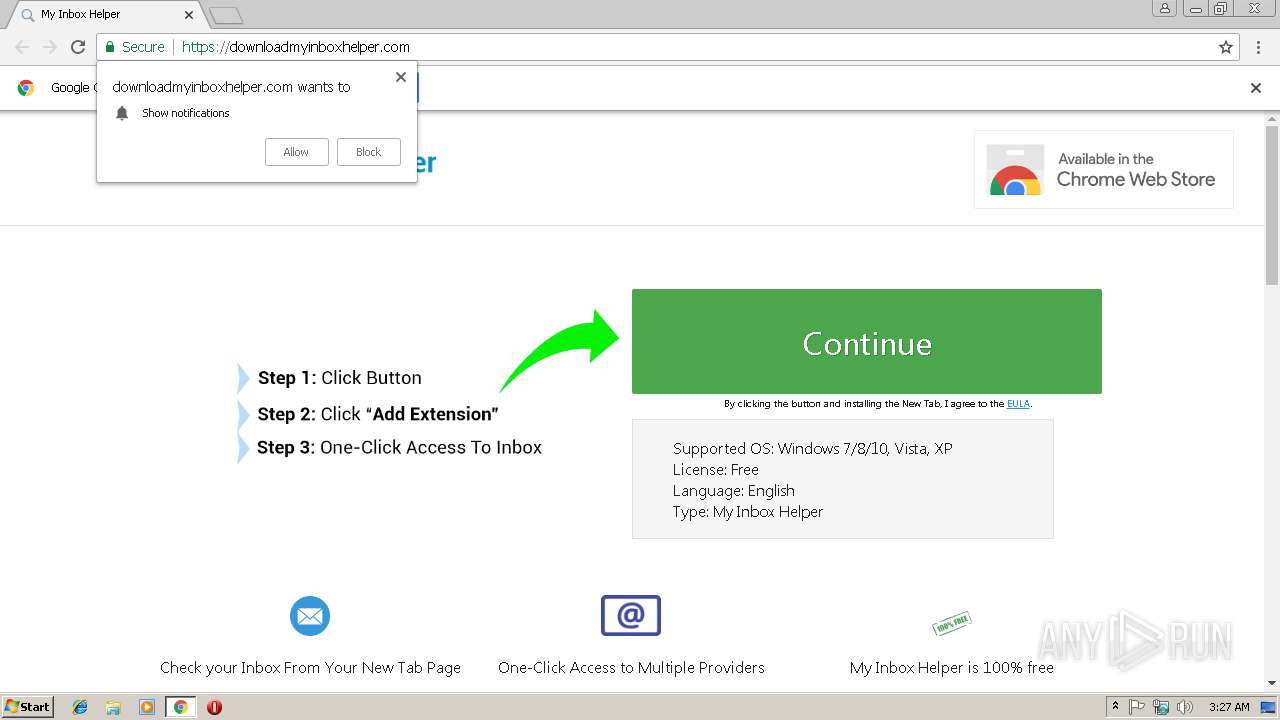Click One-Click Access to Multiple Providers text
Viewport: 1280px width, 720px height.
[x=631, y=667]
